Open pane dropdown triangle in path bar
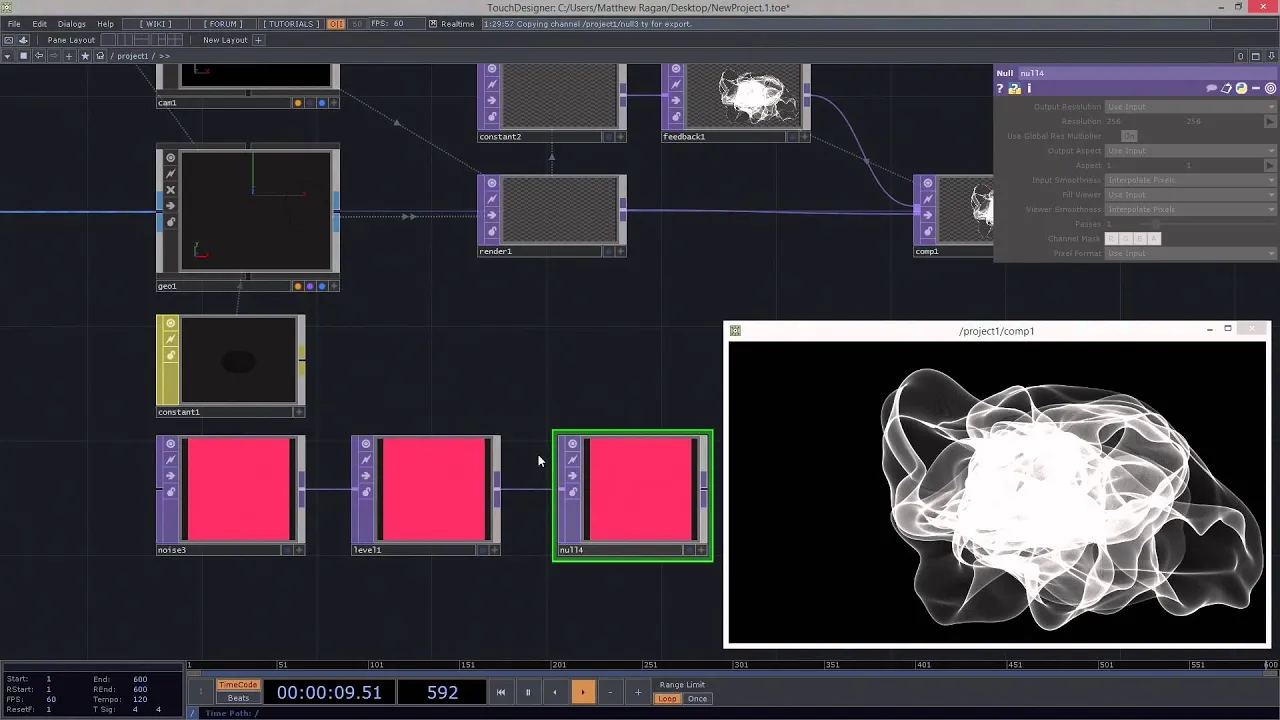 point(8,56)
